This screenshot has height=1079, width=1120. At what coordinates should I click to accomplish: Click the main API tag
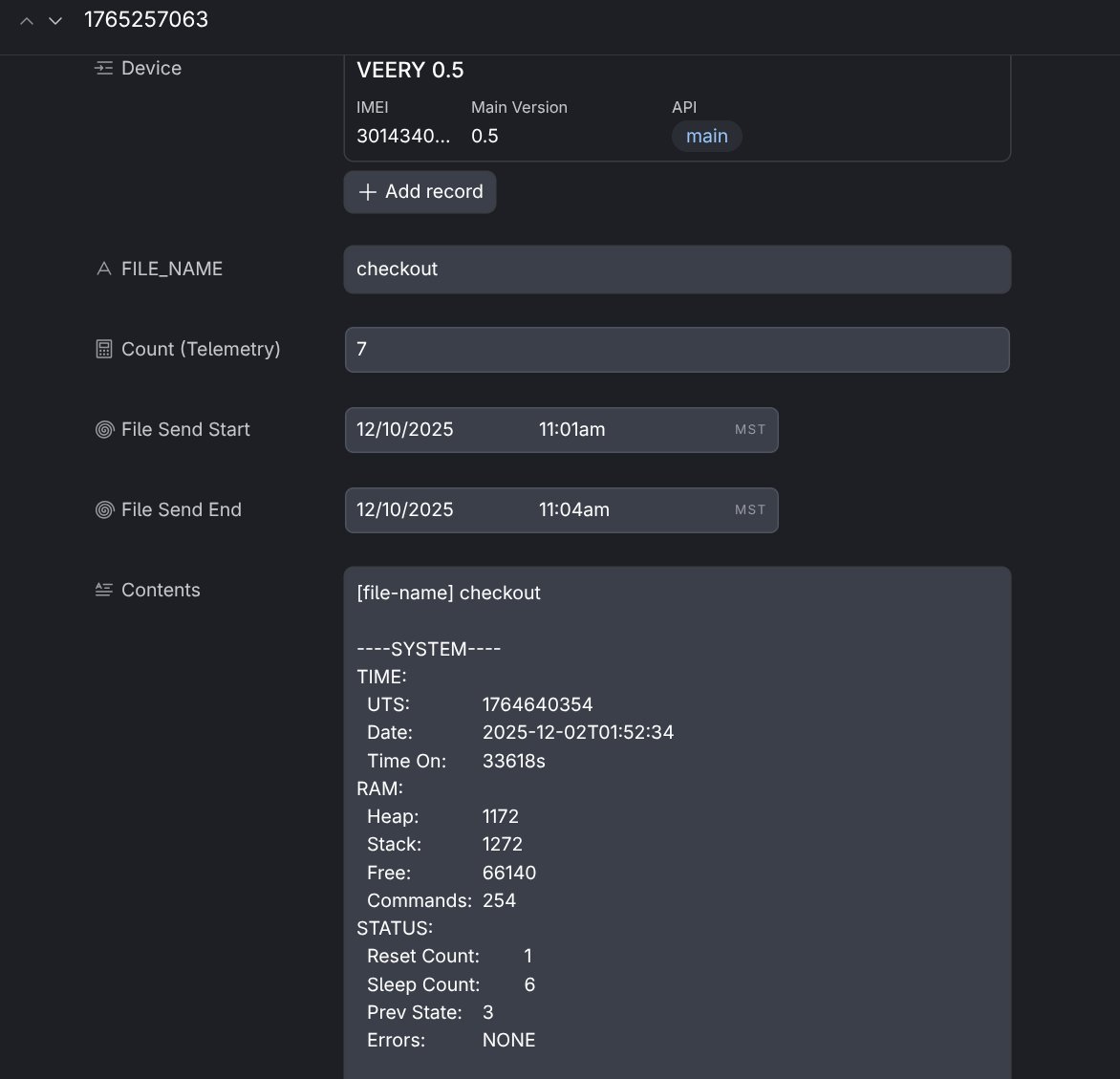pos(706,136)
